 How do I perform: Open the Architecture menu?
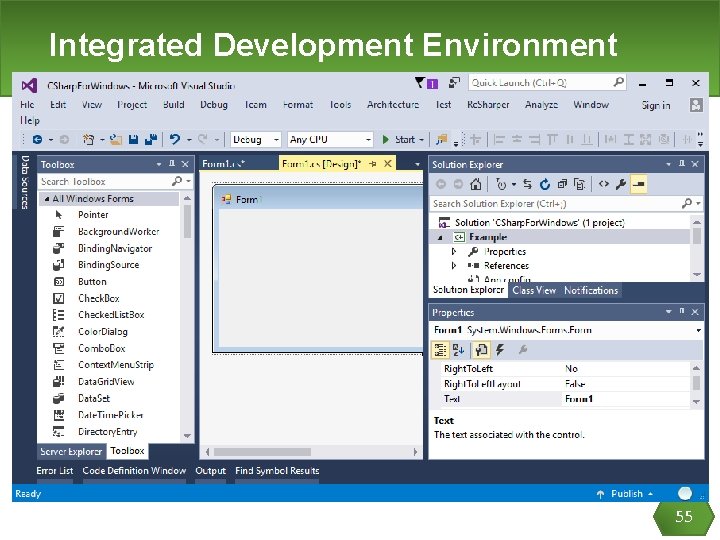393,105
